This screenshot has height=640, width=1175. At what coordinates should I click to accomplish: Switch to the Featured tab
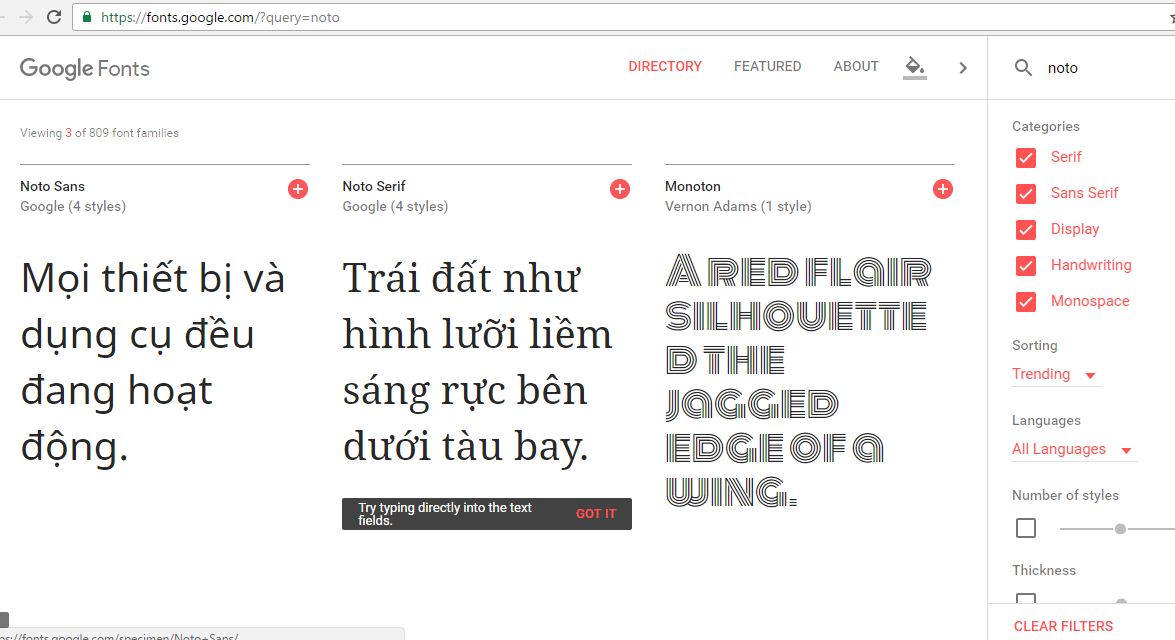[767, 66]
